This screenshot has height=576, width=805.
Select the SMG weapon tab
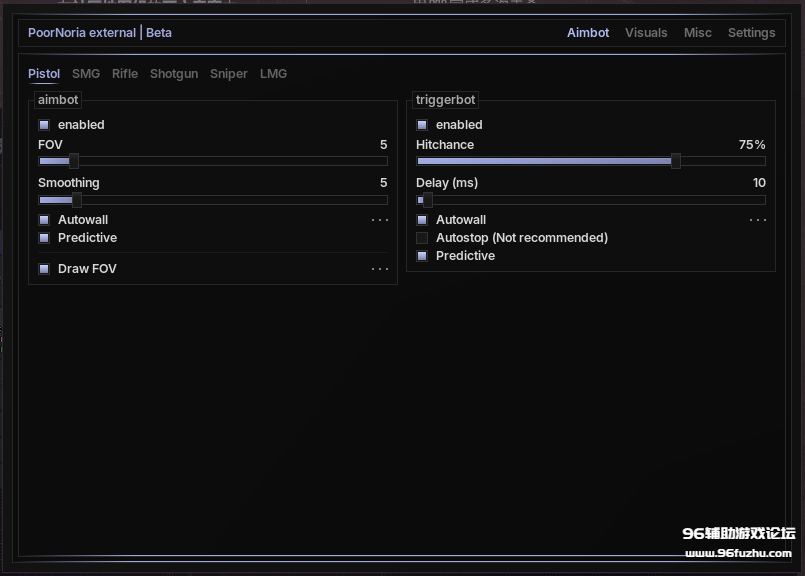coord(86,74)
